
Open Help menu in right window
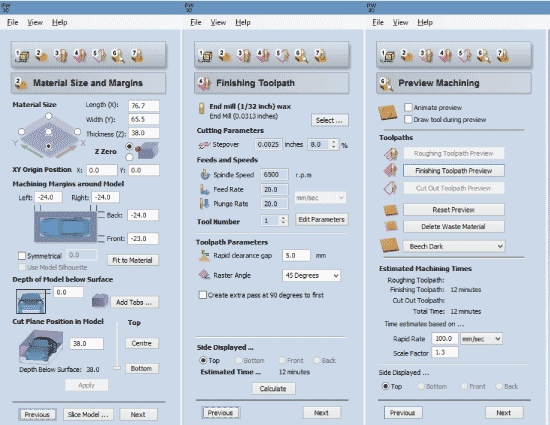425,22
